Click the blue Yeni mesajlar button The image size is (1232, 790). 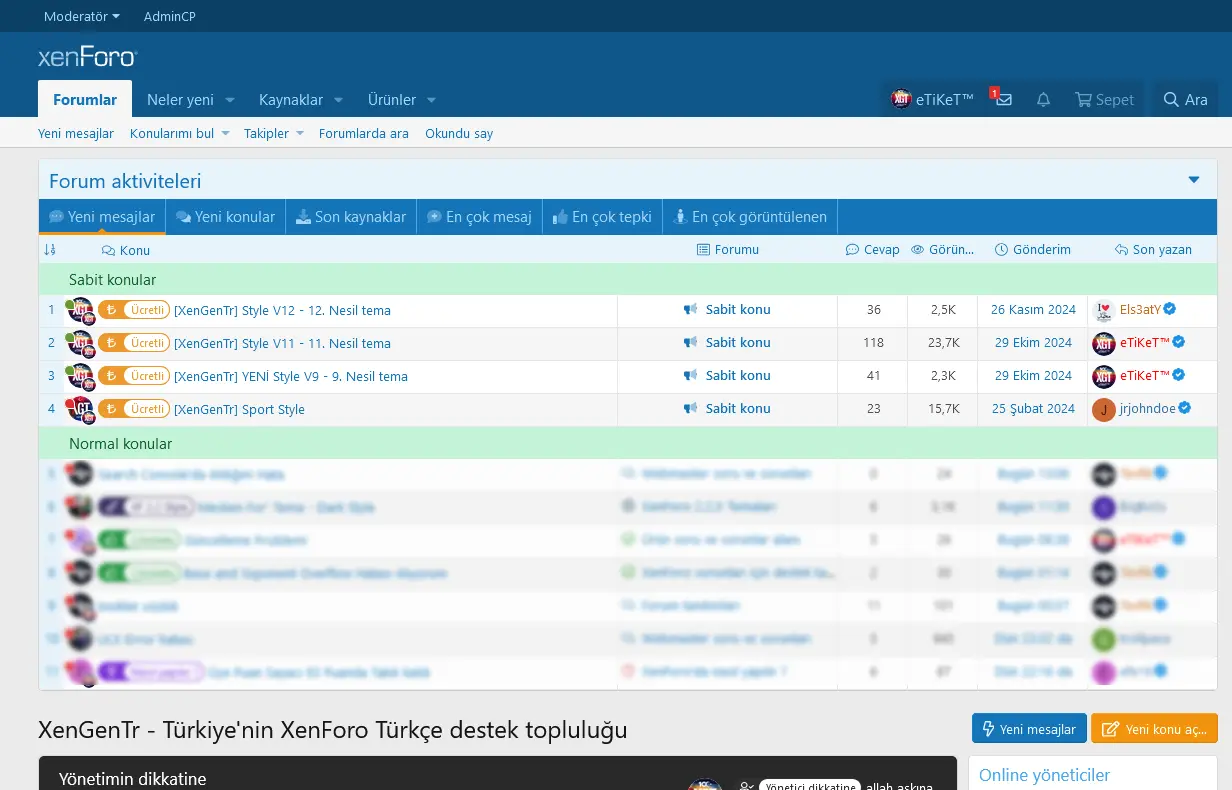pos(1028,729)
